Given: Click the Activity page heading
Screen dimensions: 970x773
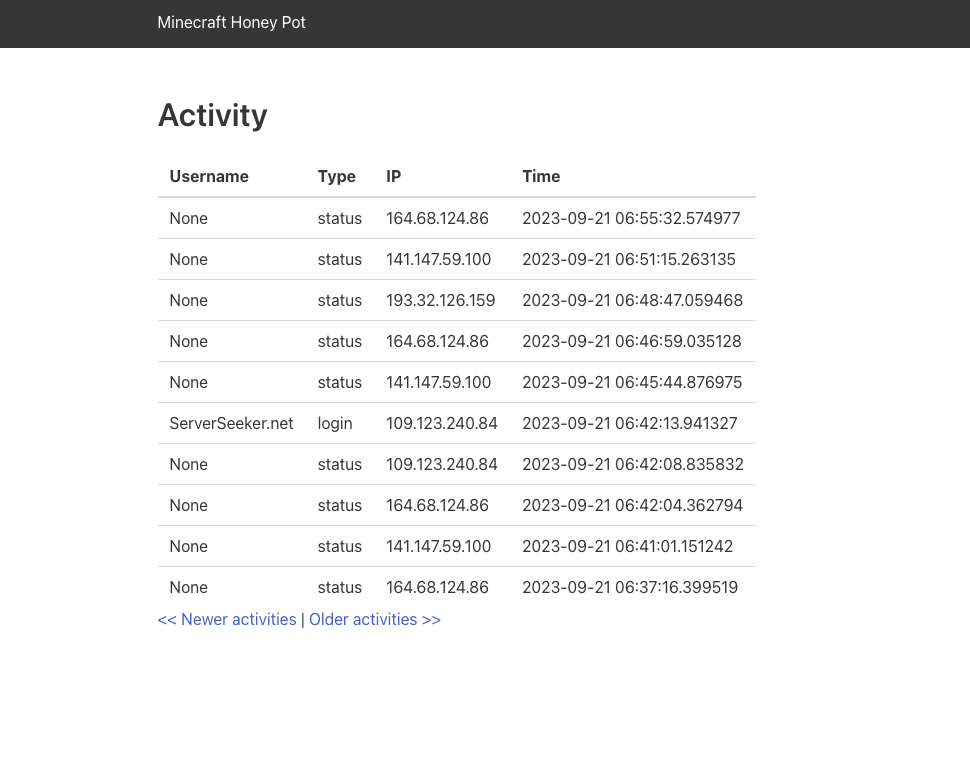Looking at the screenshot, I should coord(212,115).
